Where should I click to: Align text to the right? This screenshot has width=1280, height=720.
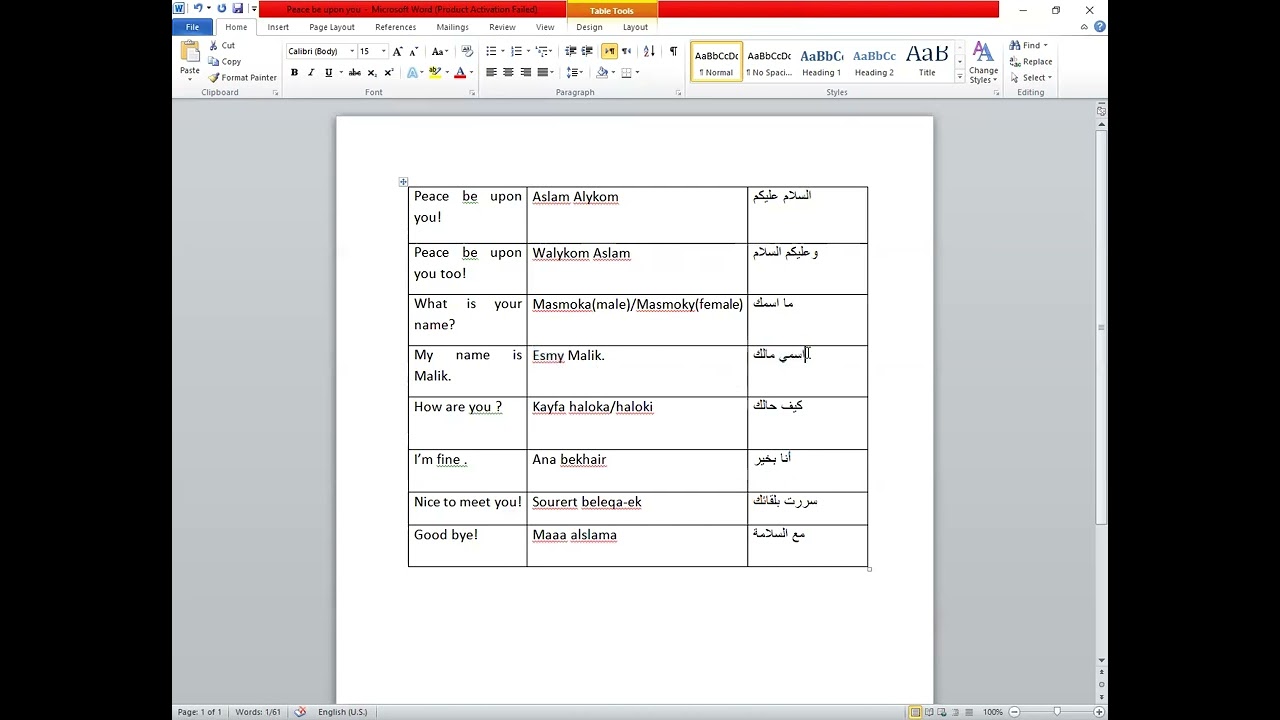coord(525,72)
